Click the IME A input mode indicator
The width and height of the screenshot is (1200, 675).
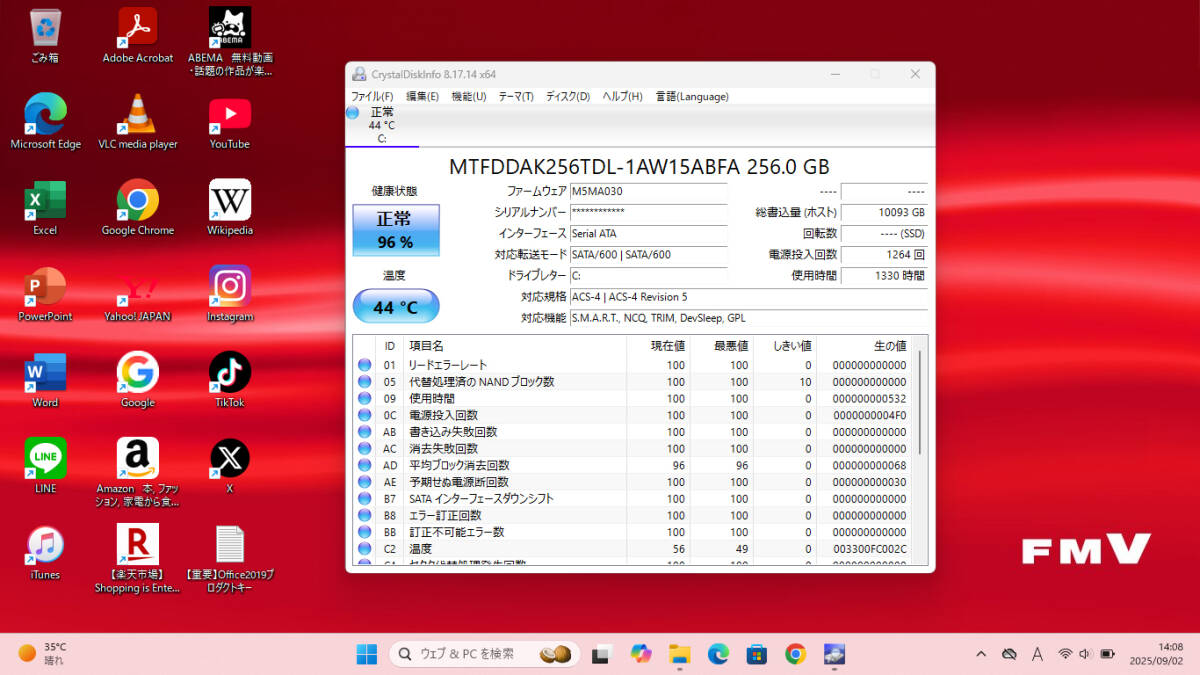coord(1037,654)
